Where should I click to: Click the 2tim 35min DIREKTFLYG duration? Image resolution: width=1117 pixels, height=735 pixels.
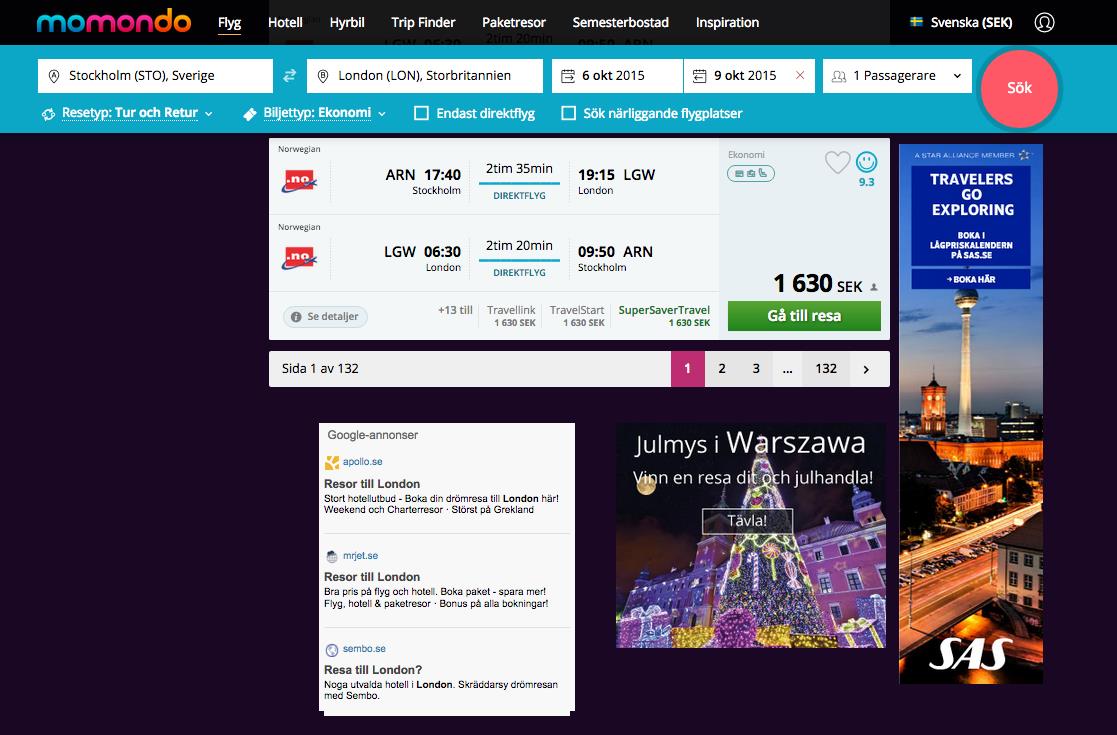click(x=519, y=181)
